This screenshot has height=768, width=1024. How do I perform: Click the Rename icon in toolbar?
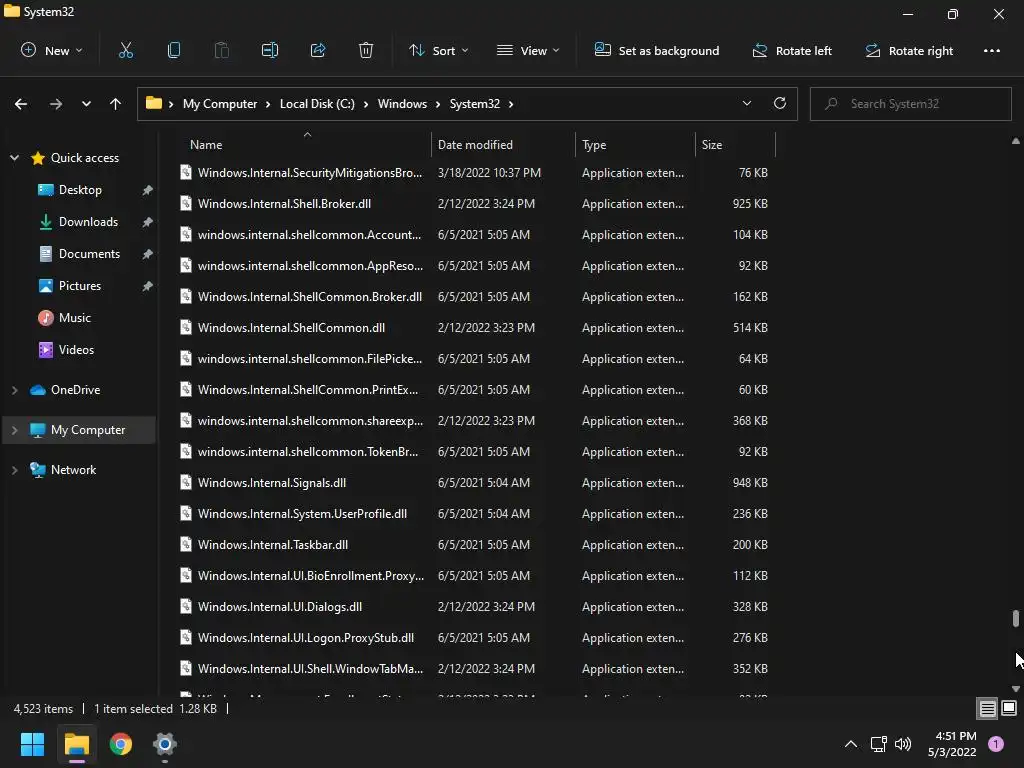coord(270,50)
